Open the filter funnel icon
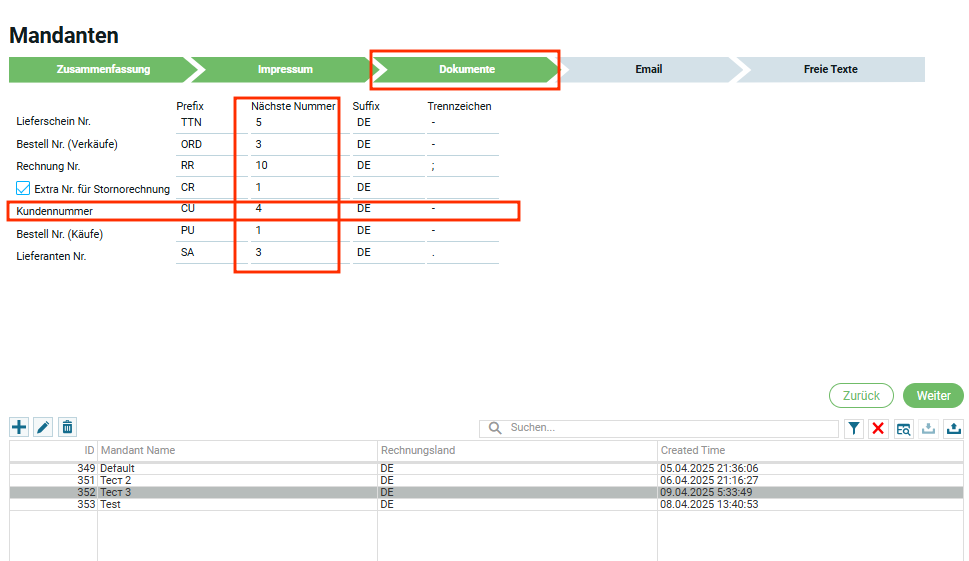969x561 pixels. click(x=853, y=428)
